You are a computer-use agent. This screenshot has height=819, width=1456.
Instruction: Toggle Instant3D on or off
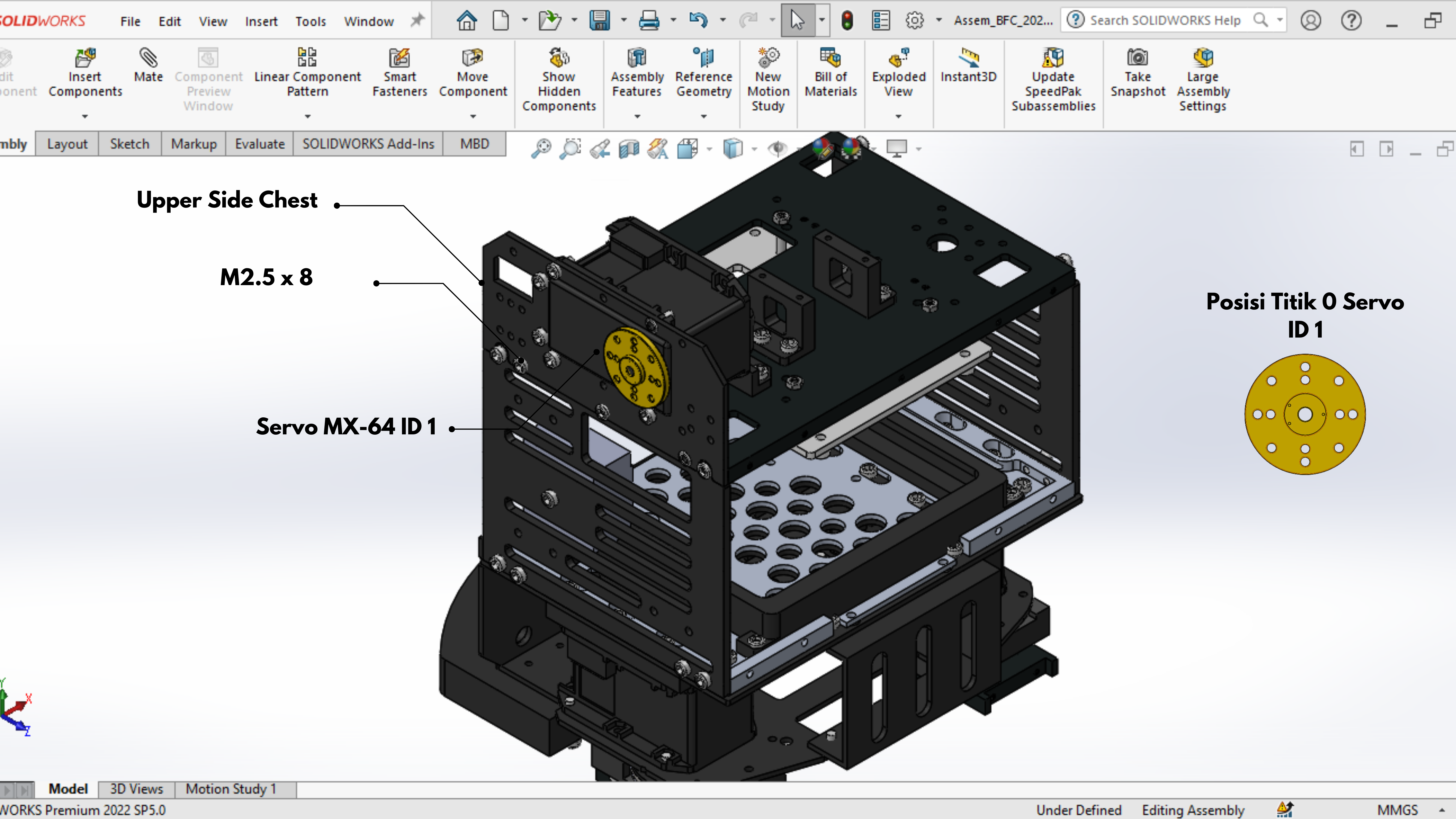[x=968, y=65]
